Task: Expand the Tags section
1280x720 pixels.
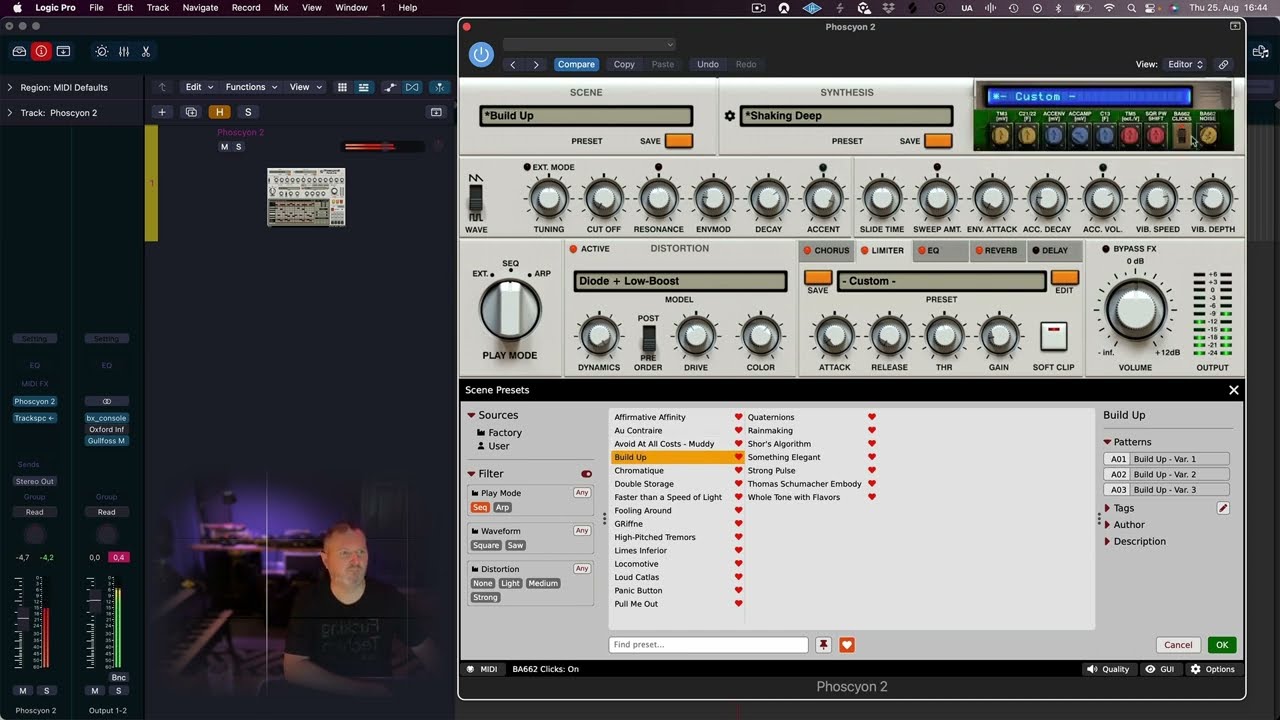Action: (1107, 508)
